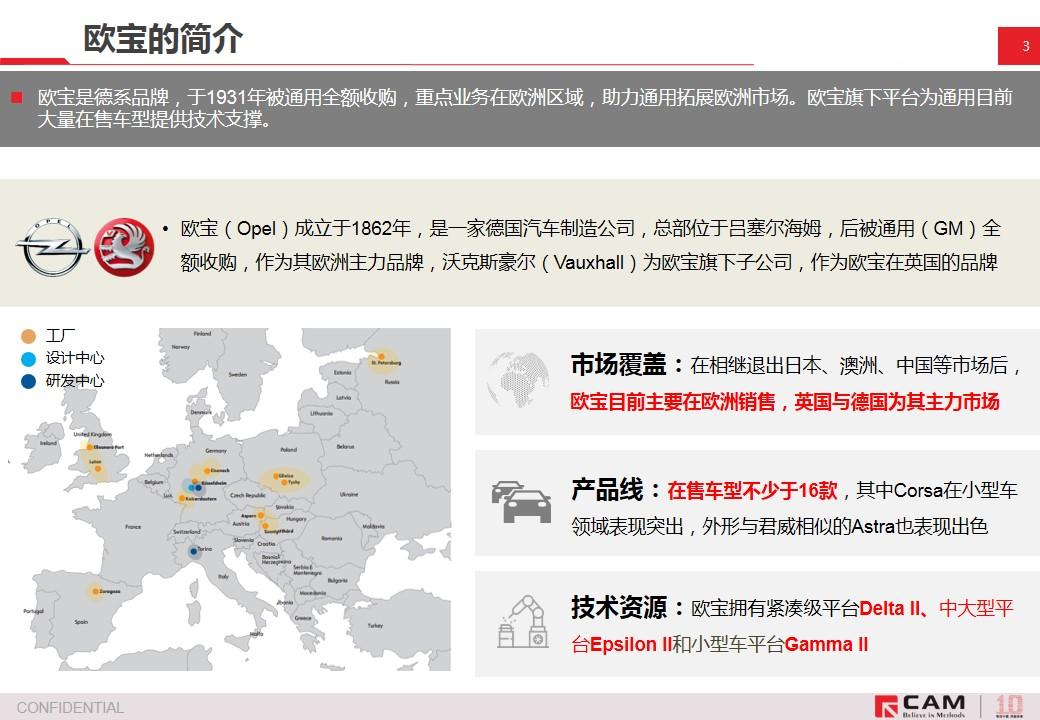Click the red text 在售车型不少于16款
Image resolution: width=1040 pixels, height=720 pixels.
[x=752, y=491]
